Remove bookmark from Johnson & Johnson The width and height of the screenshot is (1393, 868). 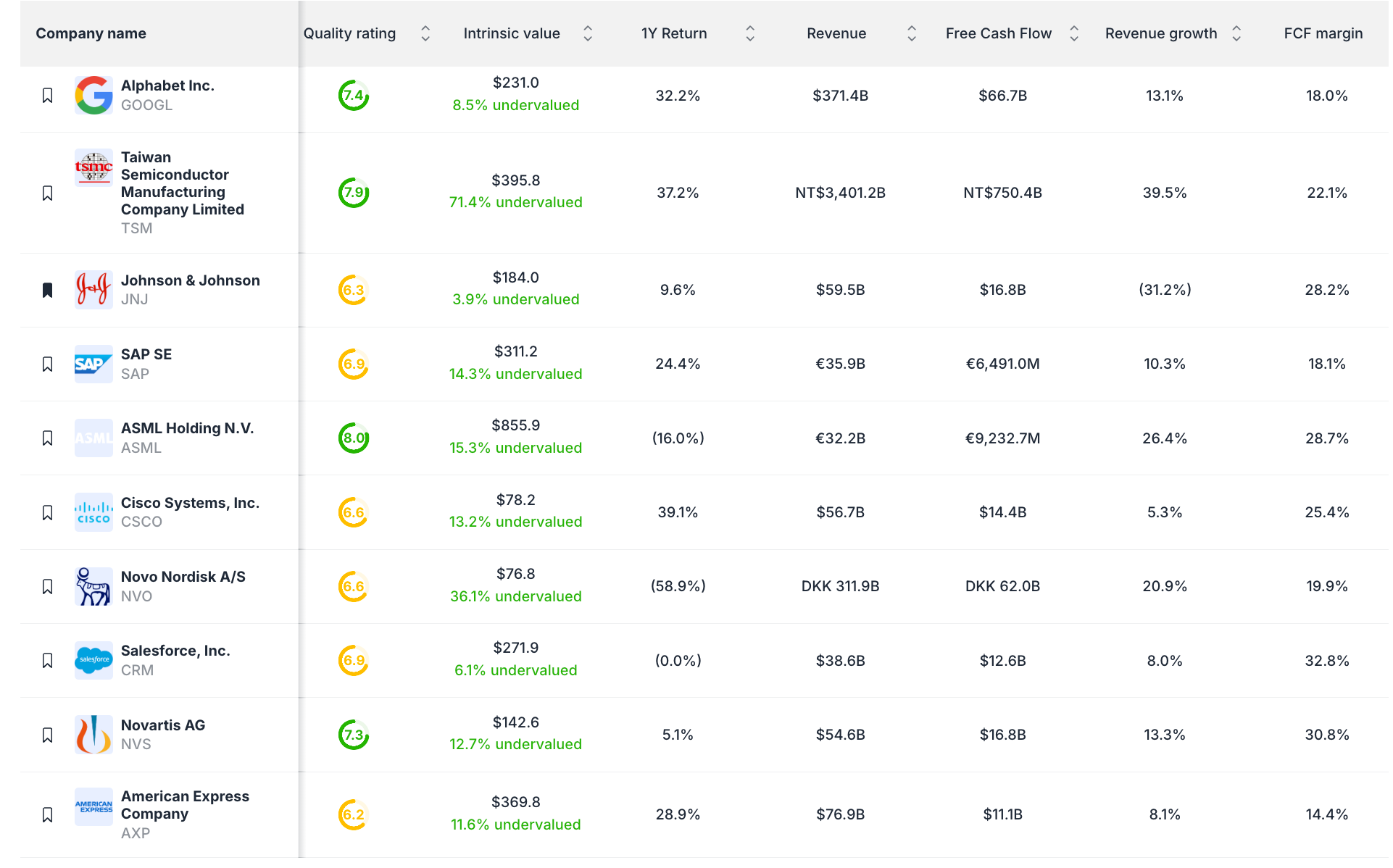coord(47,290)
